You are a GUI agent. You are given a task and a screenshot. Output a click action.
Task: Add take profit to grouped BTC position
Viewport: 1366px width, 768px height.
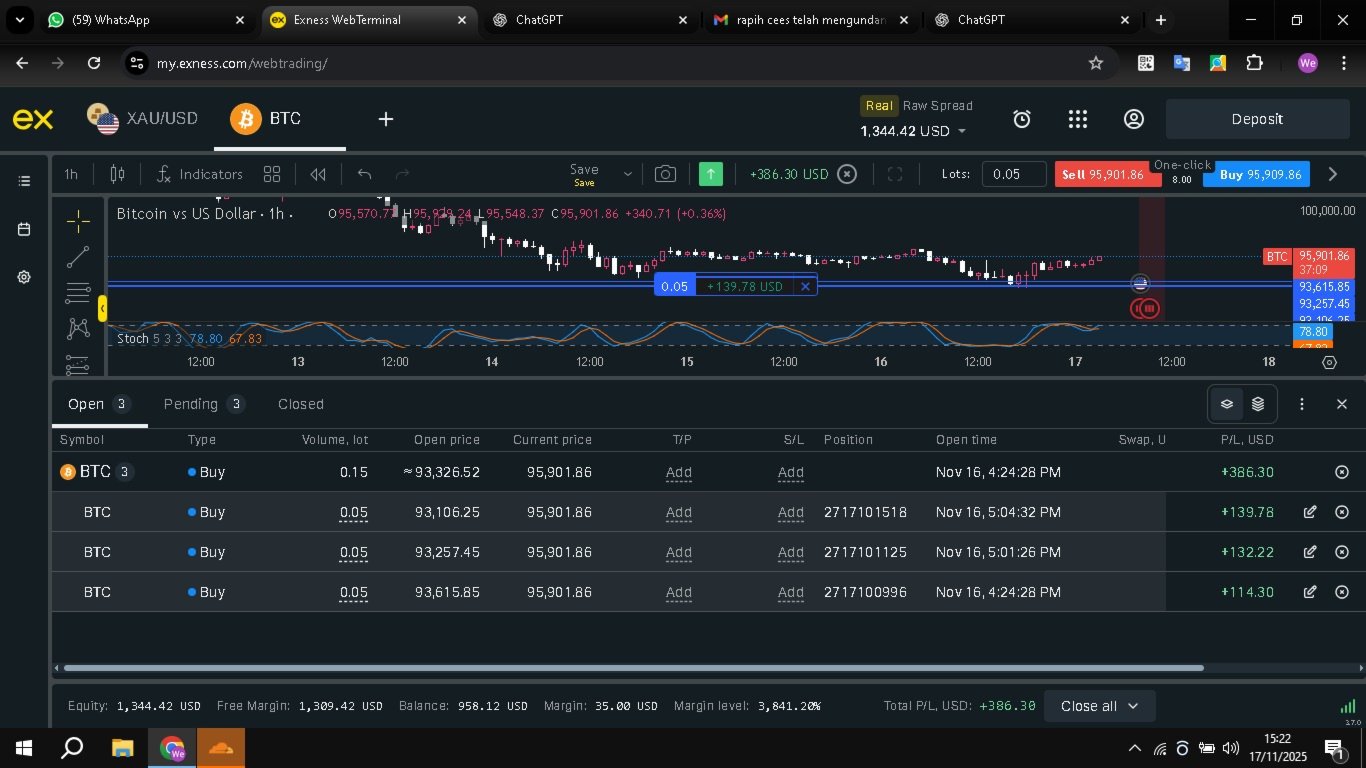pyautogui.click(x=678, y=472)
